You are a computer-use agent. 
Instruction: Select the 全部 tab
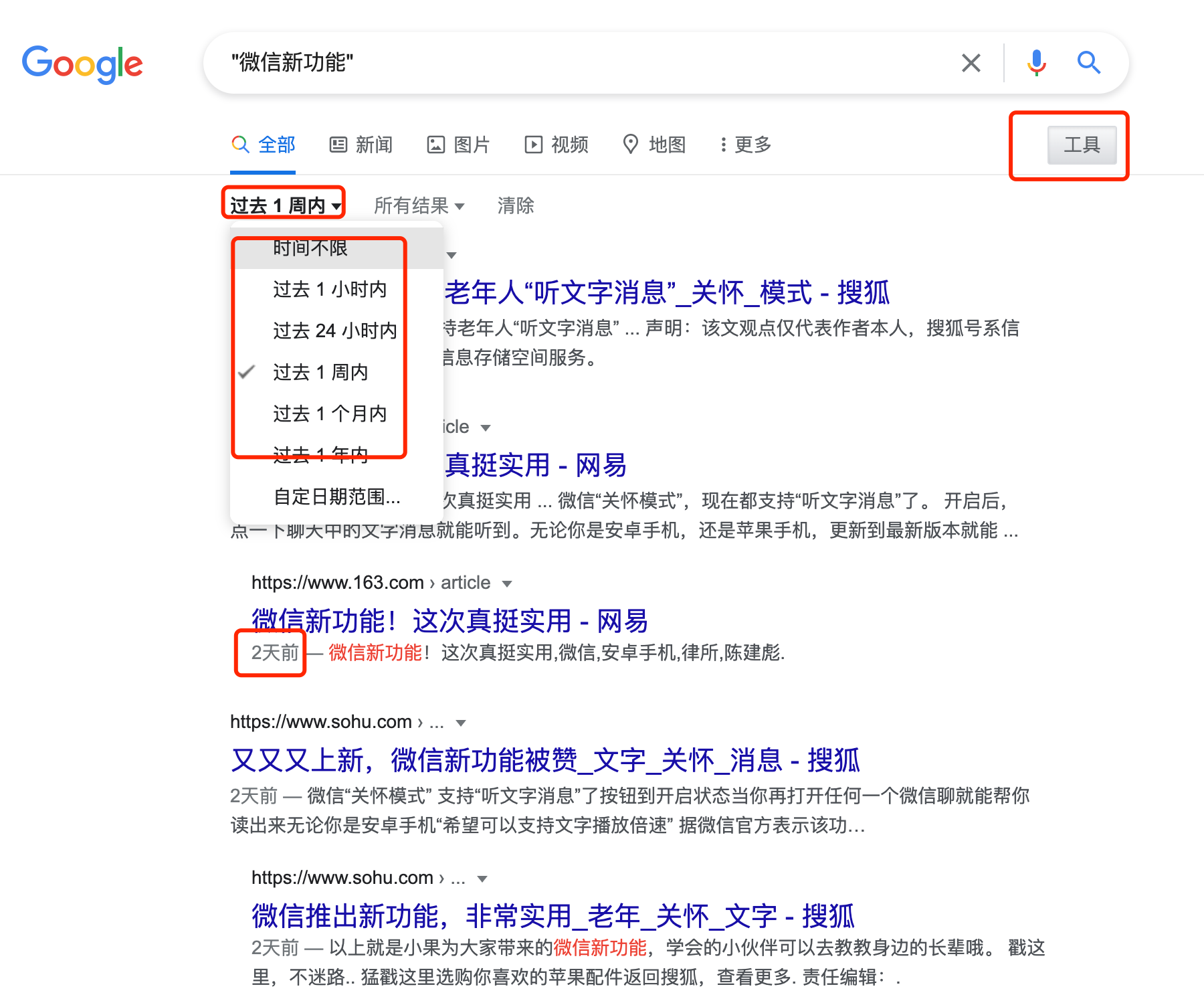pos(263,145)
